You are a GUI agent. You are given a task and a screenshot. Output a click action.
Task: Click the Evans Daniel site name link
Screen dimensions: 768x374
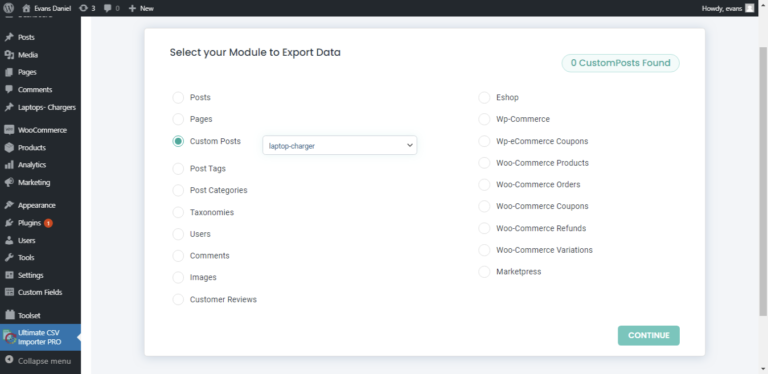[x=52, y=8]
